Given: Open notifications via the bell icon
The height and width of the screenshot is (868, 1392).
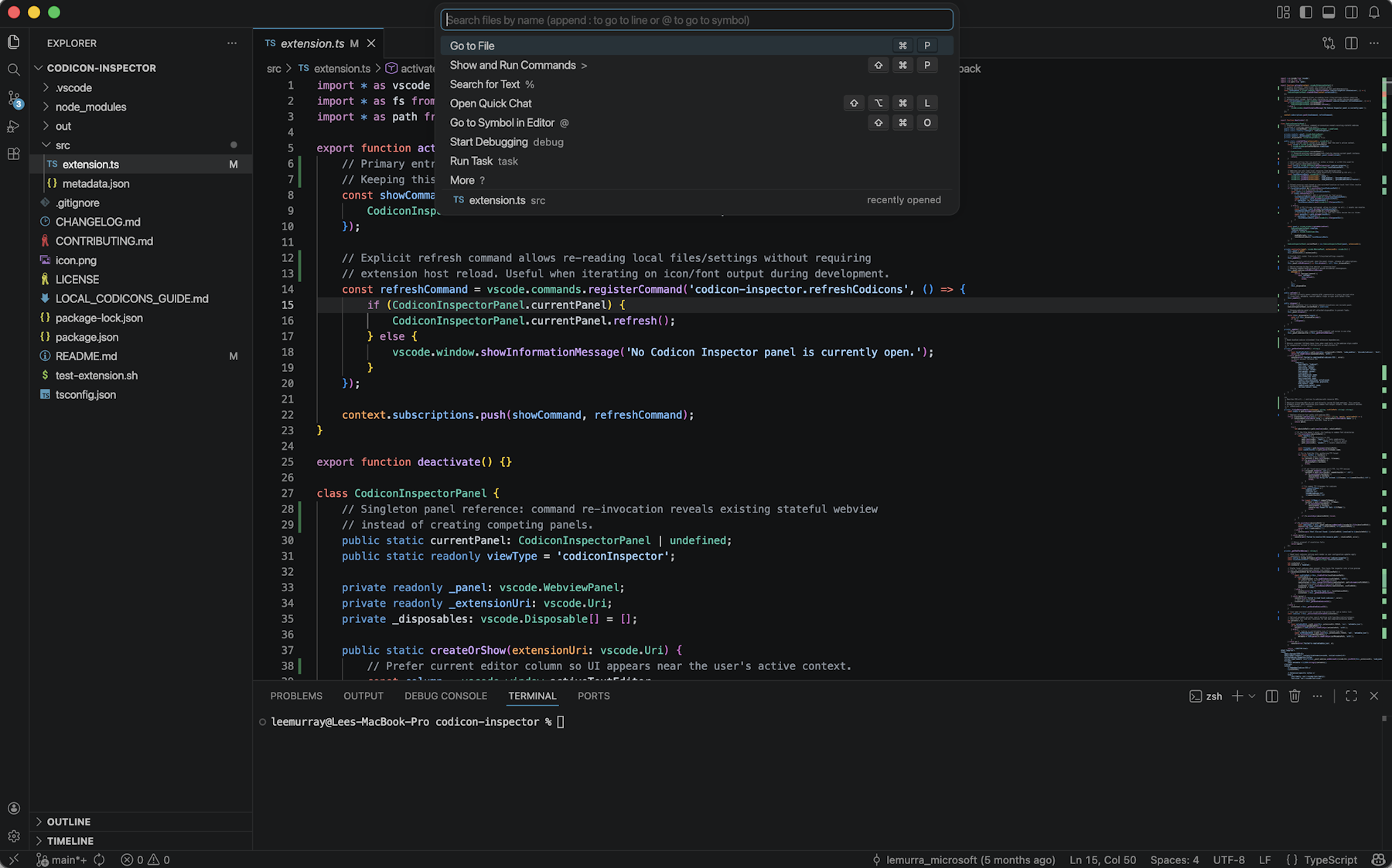Looking at the screenshot, I should click(x=1373, y=12).
